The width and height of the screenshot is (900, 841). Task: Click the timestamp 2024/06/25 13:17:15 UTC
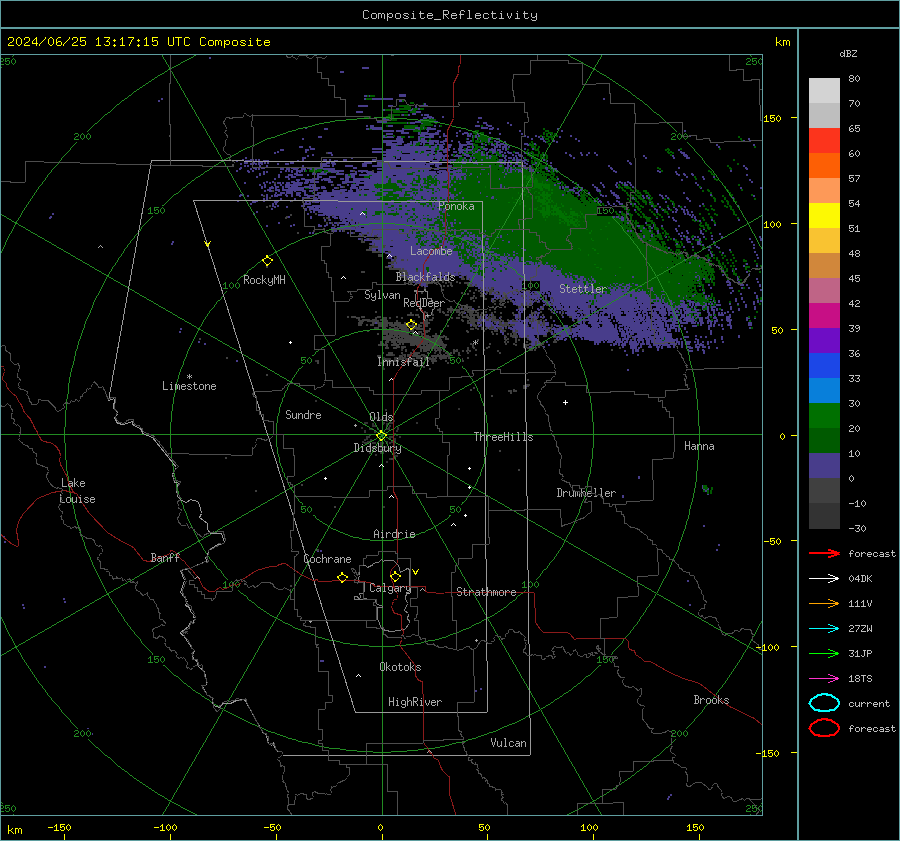pos(103,42)
